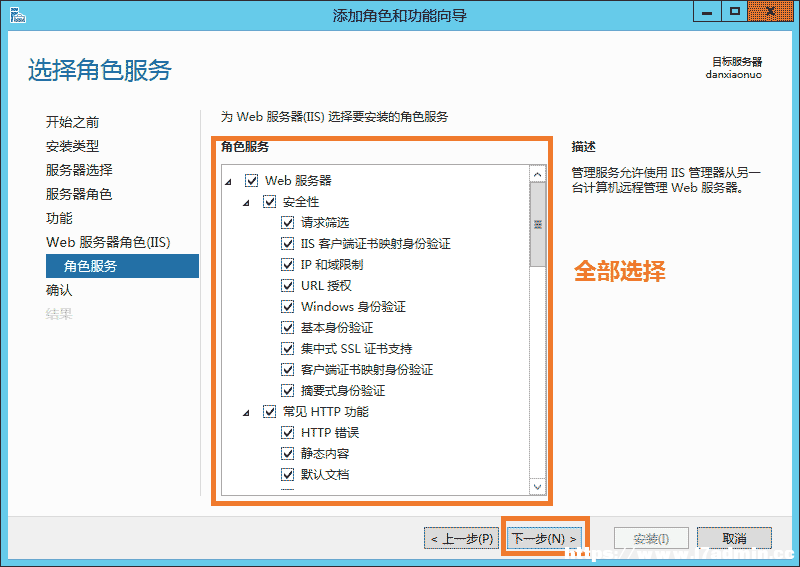Collapse the Web 服务器 tree node
The width and height of the screenshot is (800, 567).
(x=229, y=181)
